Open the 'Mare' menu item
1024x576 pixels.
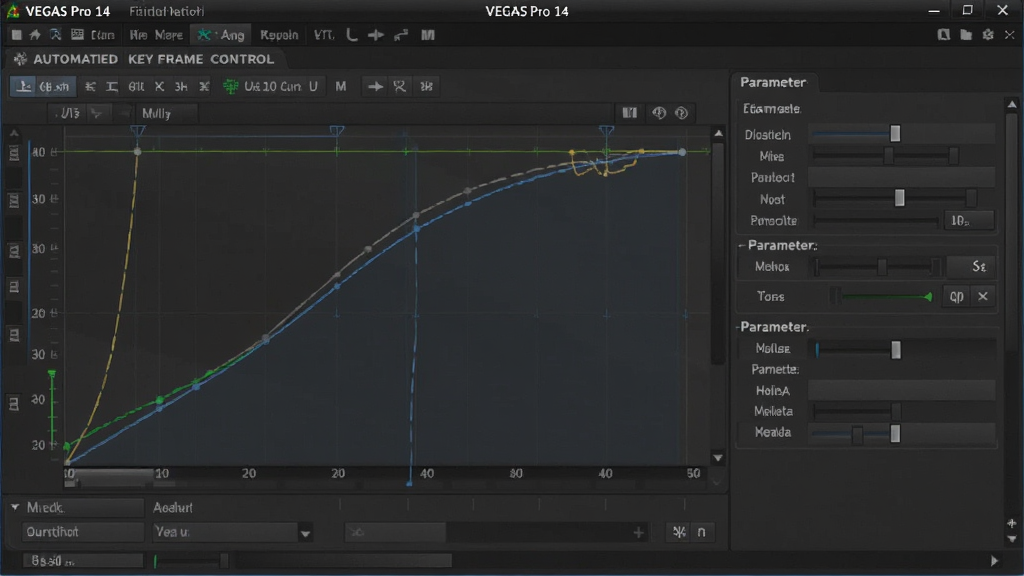168,35
